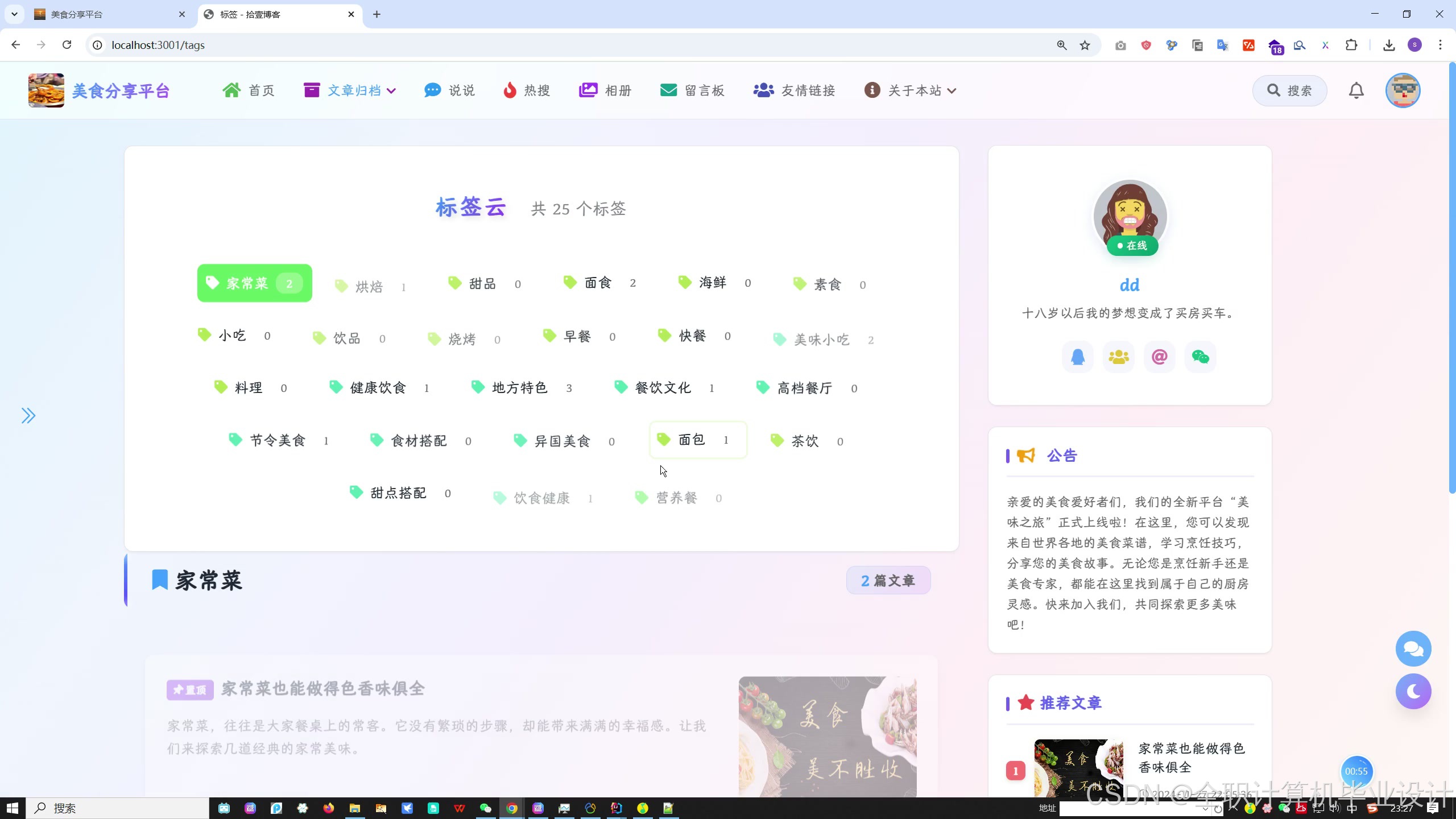Viewport: 1456px width, 819px height.
Task: Click the notification bell icon
Action: [x=1356, y=90]
